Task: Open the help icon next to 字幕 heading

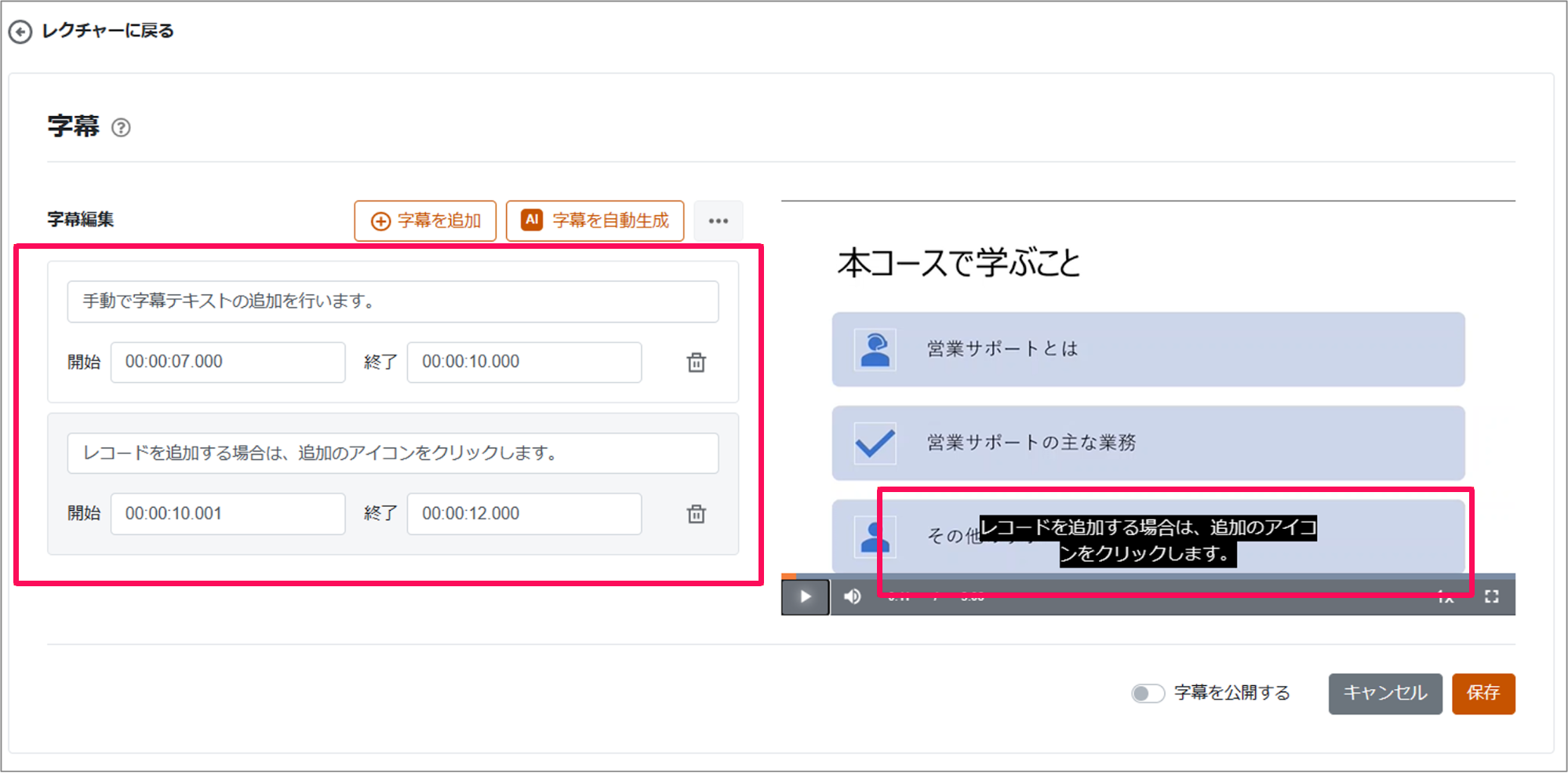Action: (x=121, y=127)
